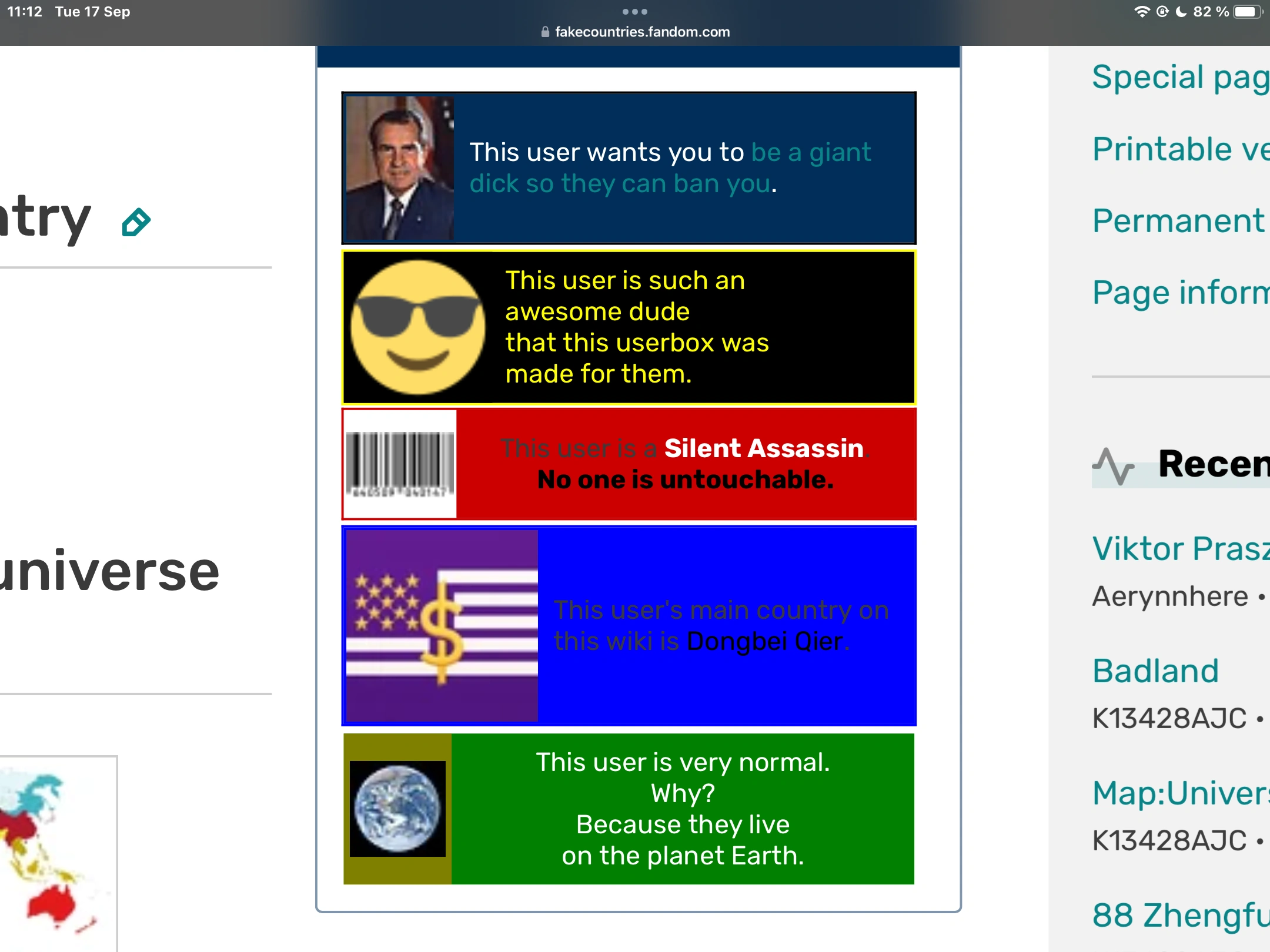
Task: Open the purple dollar-sign flag image
Action: coord(442,625)
